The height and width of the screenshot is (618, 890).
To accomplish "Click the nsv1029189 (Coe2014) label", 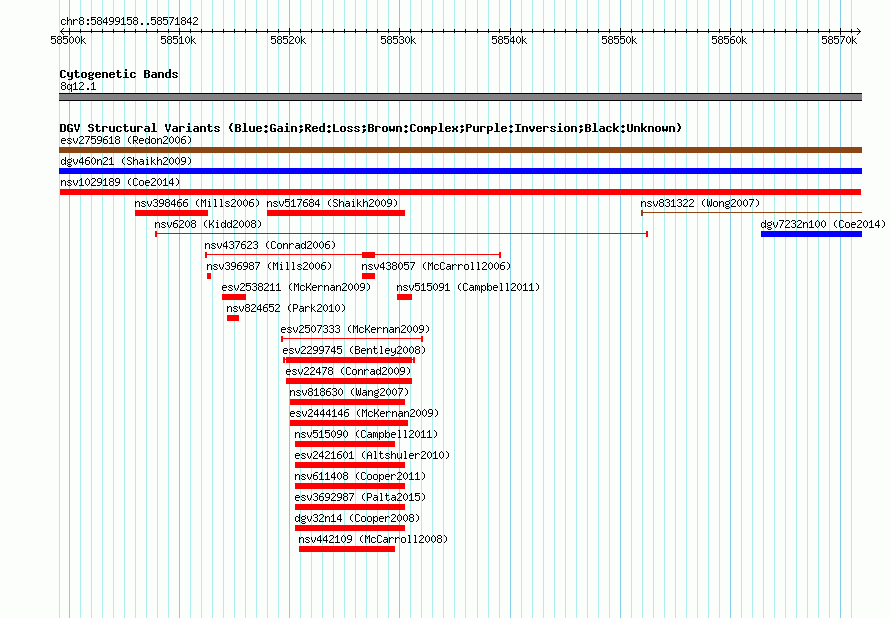I will [x=120, y=182].
